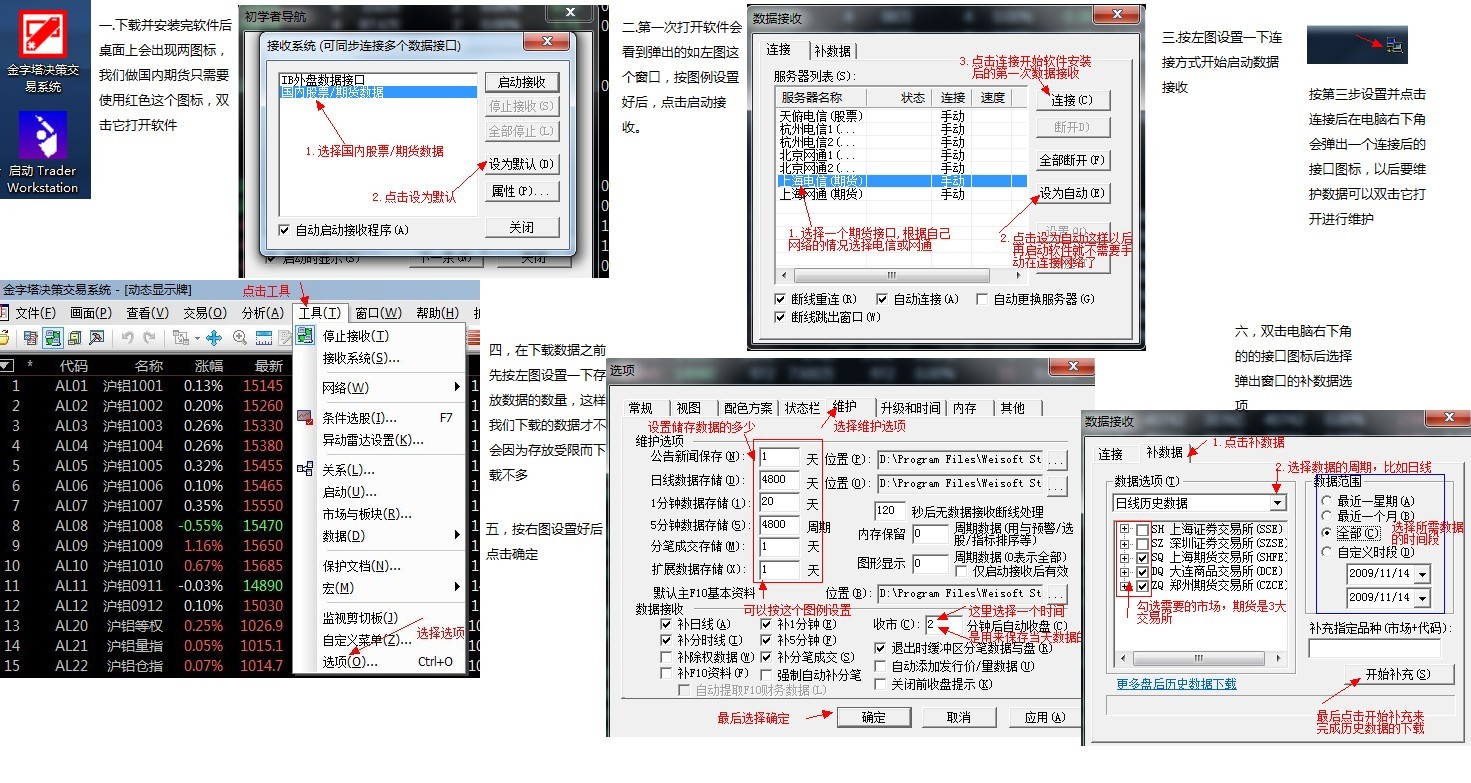The height and width of the screenshot is (783, 1471).
Task: Click the highlighted green grid toolbar icon
Action: 53,338
